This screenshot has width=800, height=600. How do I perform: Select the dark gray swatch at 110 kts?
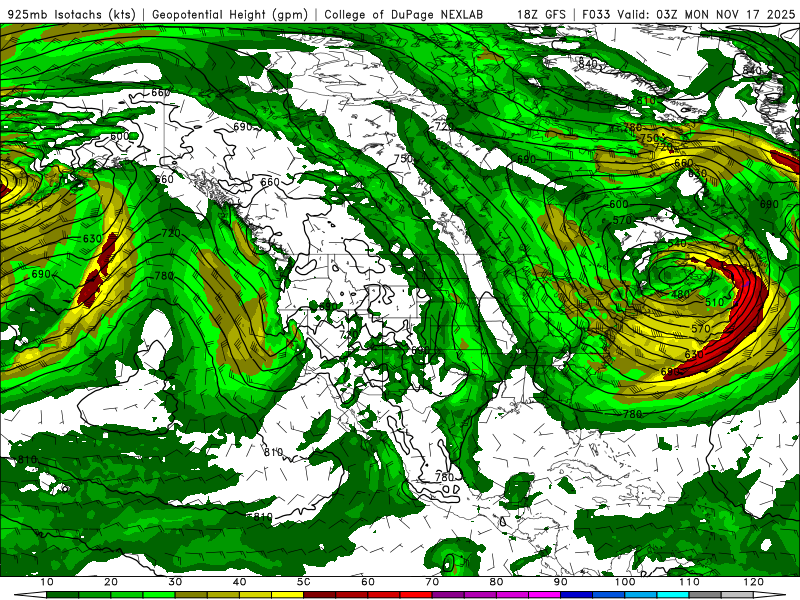[x=705, y=594]
